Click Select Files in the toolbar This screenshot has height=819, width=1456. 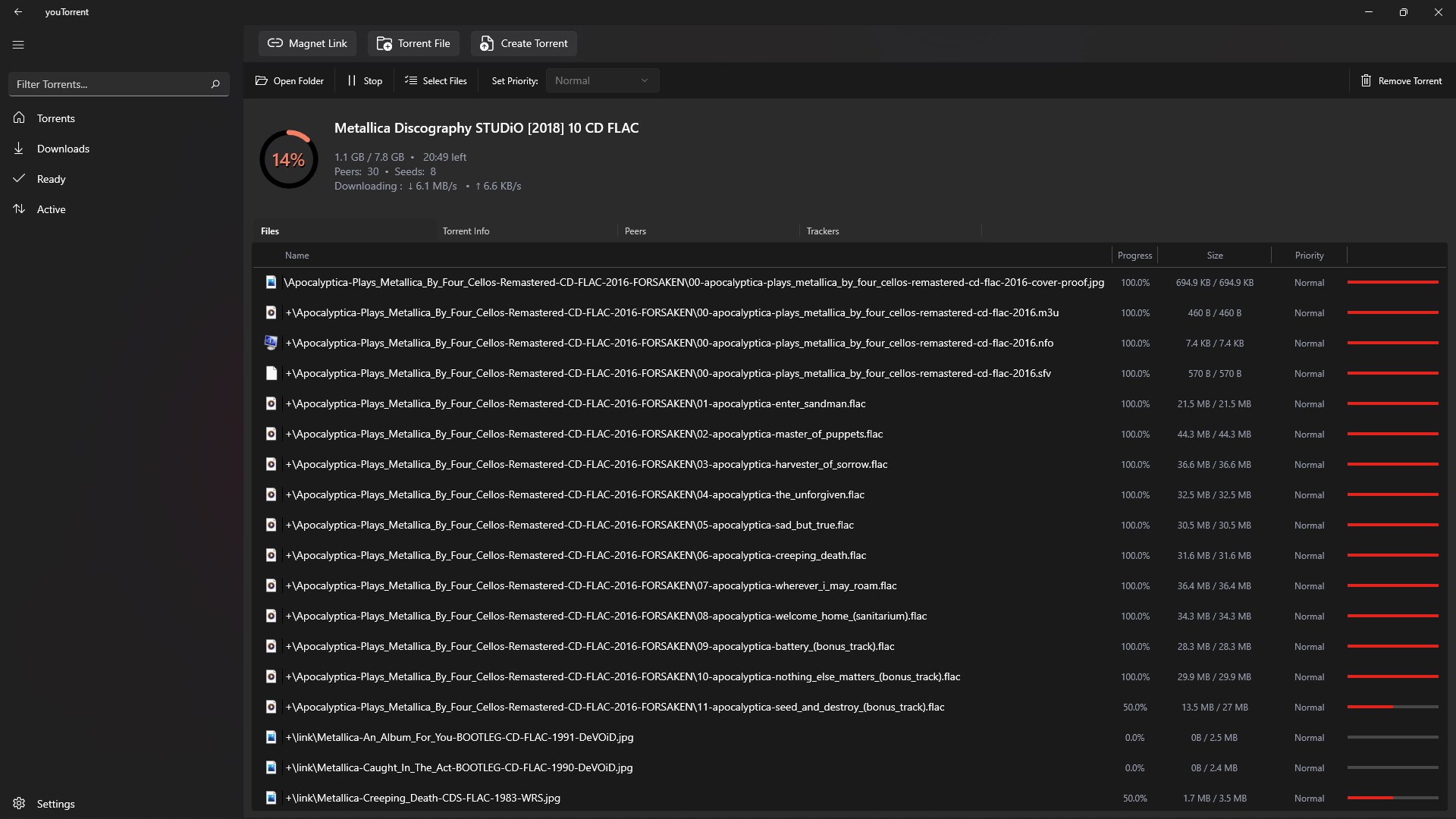(436, 80)
